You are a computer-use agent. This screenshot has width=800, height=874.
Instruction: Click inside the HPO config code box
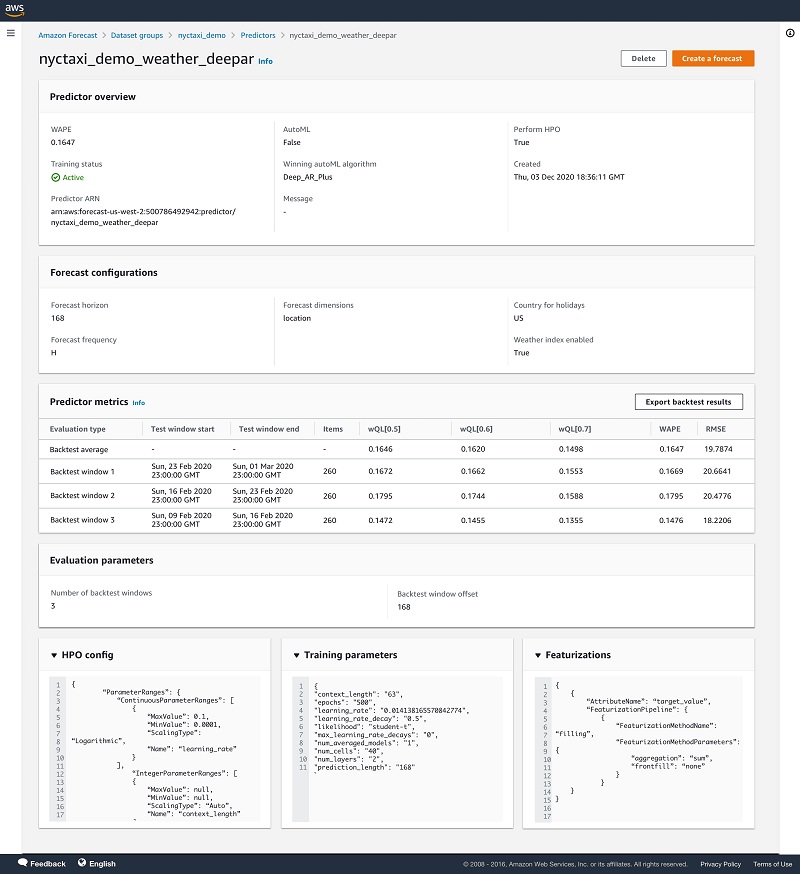tap(154, 749)
